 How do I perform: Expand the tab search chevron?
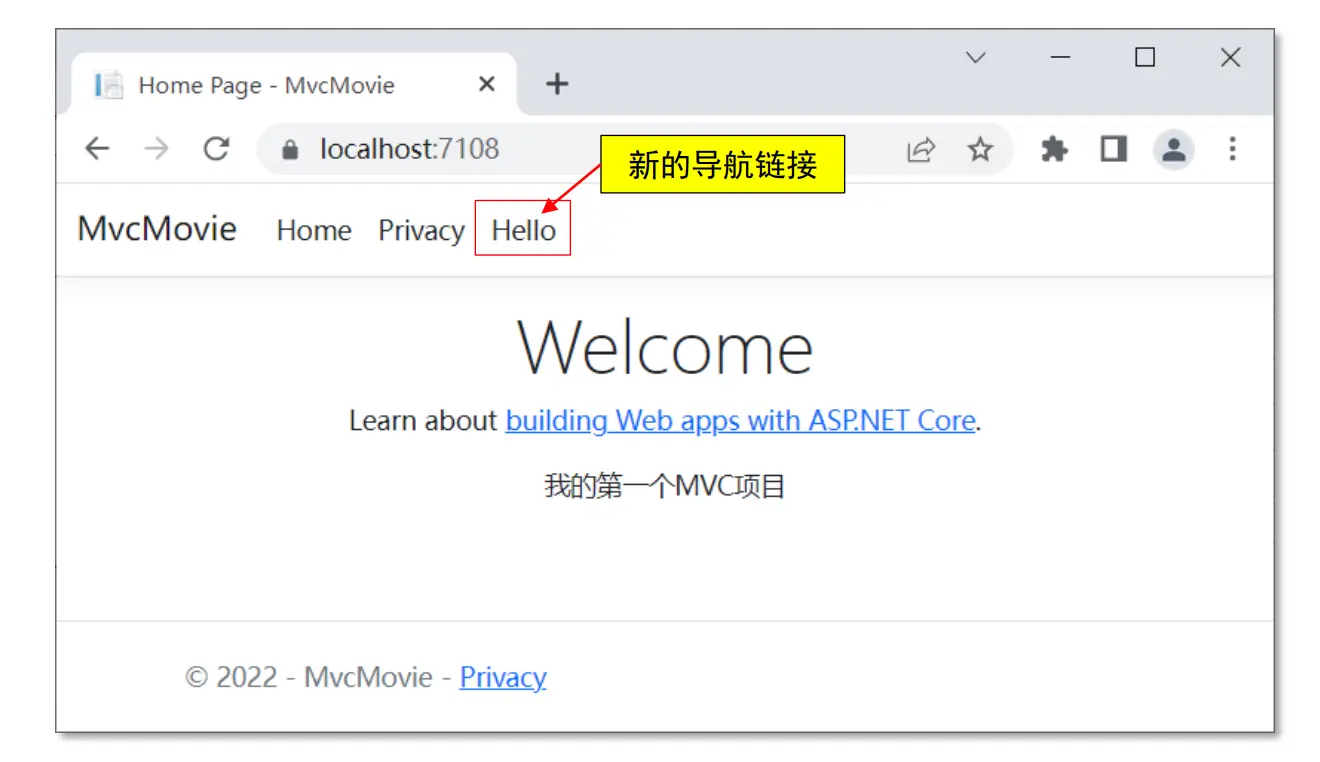[976, 58]
